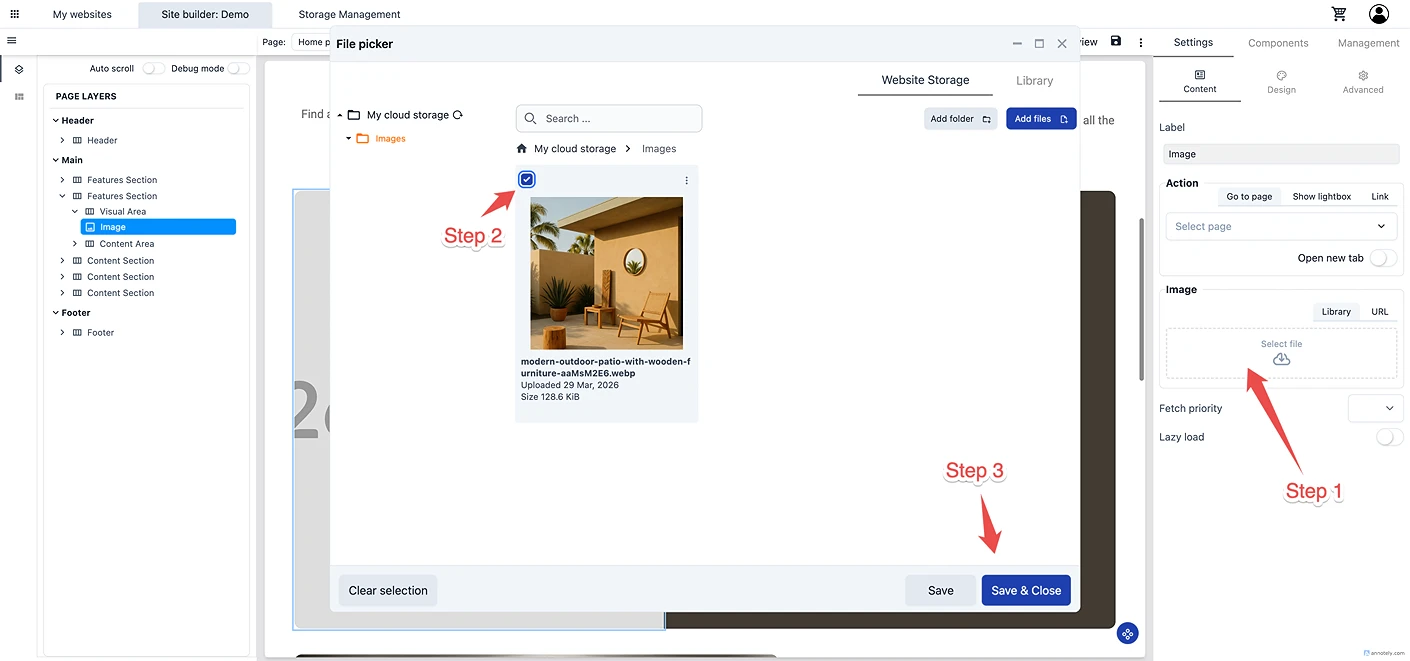Screen dimensions: 1410x661
Task: Click the Save & Close button
Action: click(x=1026, y=590)
